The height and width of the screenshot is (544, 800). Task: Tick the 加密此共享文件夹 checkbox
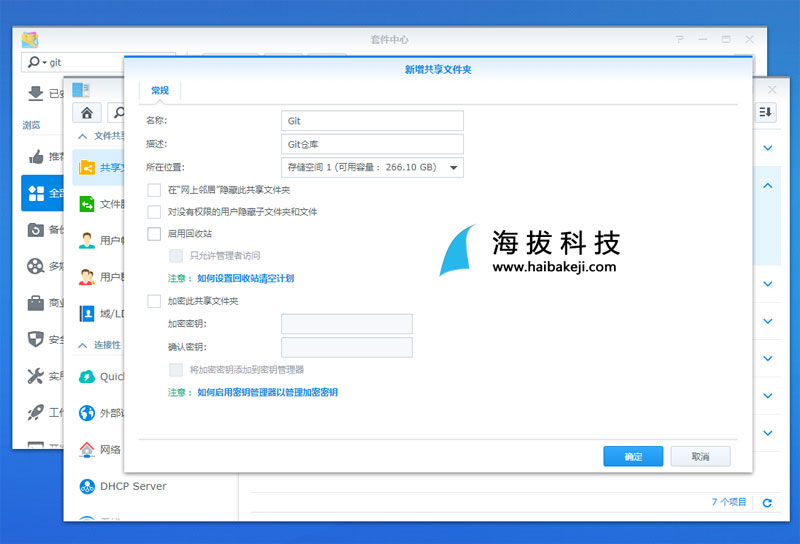click(x=154, y=300)
